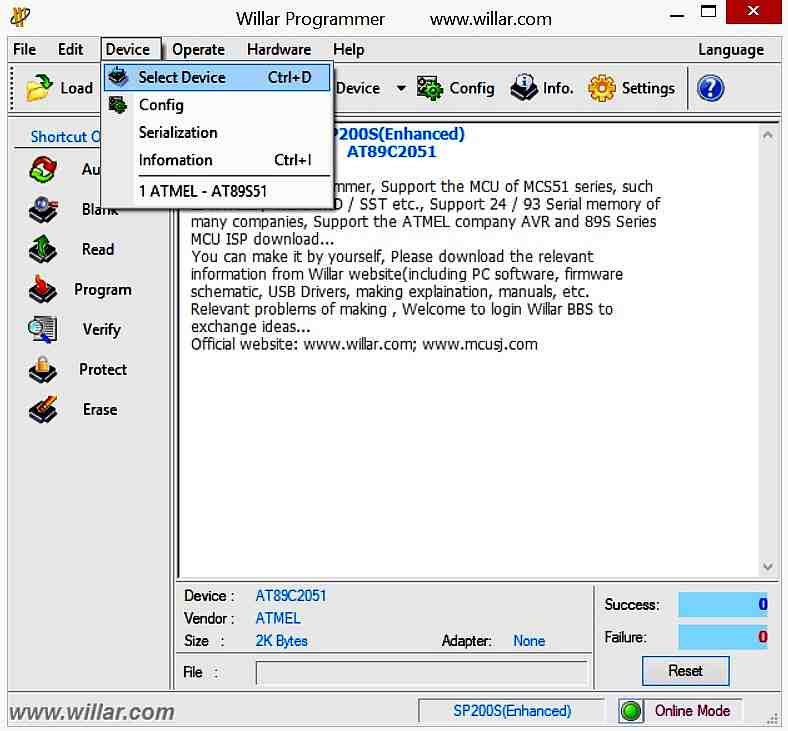
Task: Click the blue Help question mark icon
Action: [x=710, y=88]
